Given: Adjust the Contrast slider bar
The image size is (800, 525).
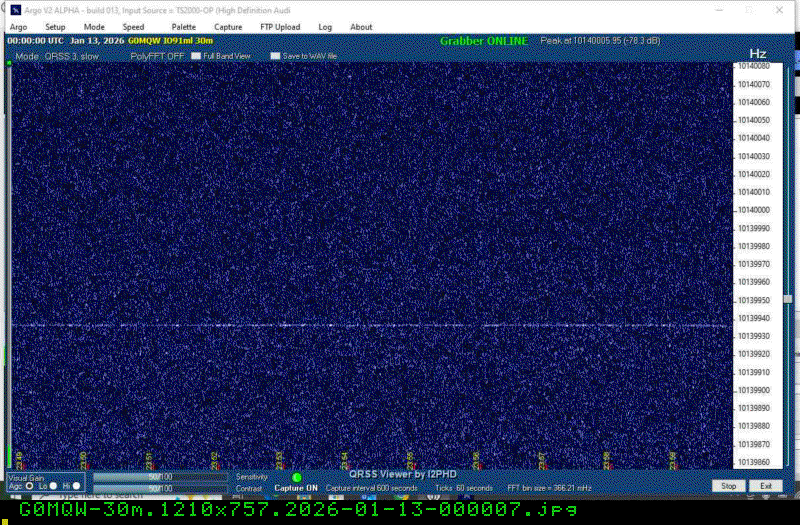Looking at the screenshot, I should coord(160,488).
